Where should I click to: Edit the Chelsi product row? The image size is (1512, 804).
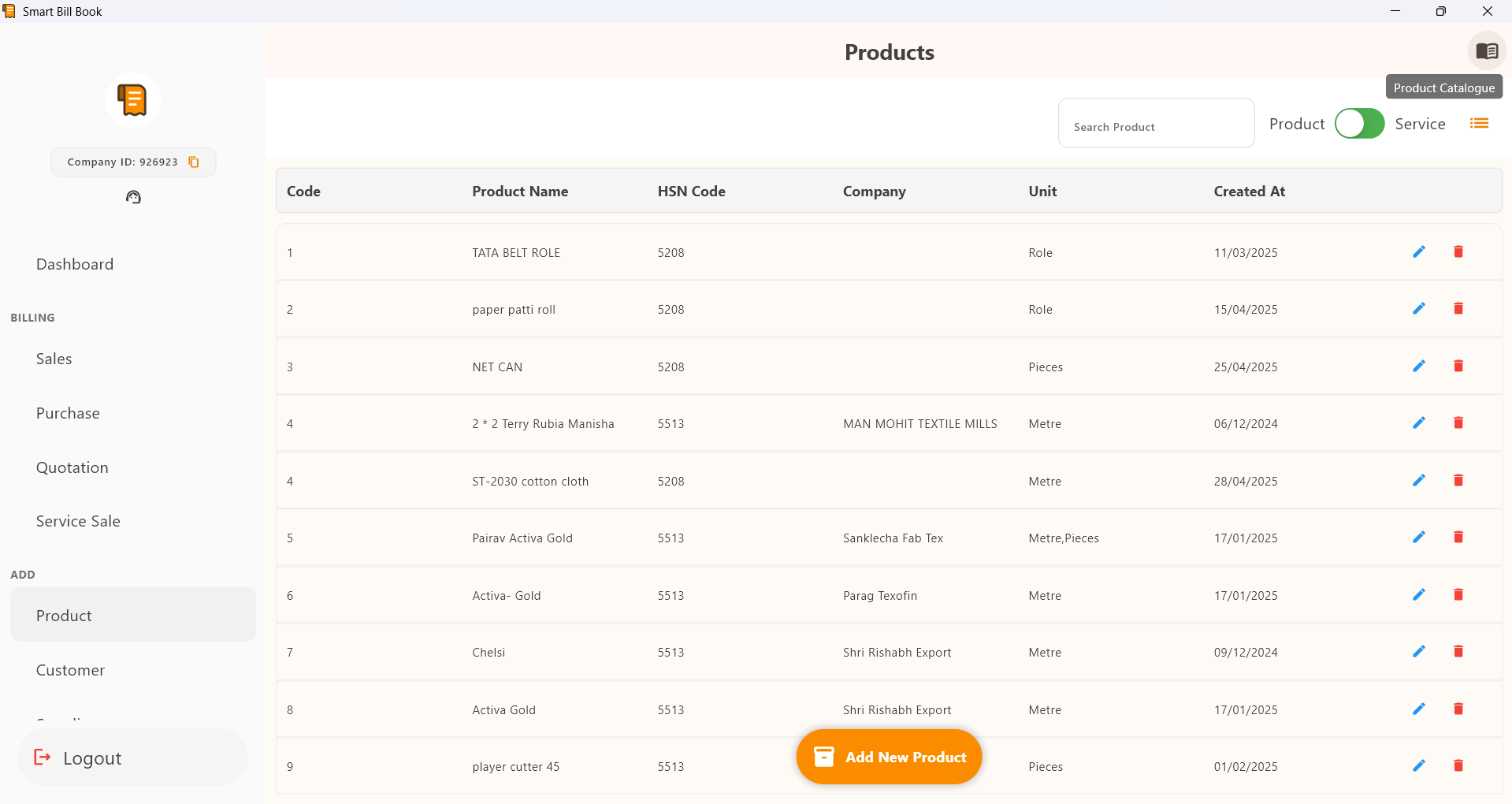(x=1418, y=652)
